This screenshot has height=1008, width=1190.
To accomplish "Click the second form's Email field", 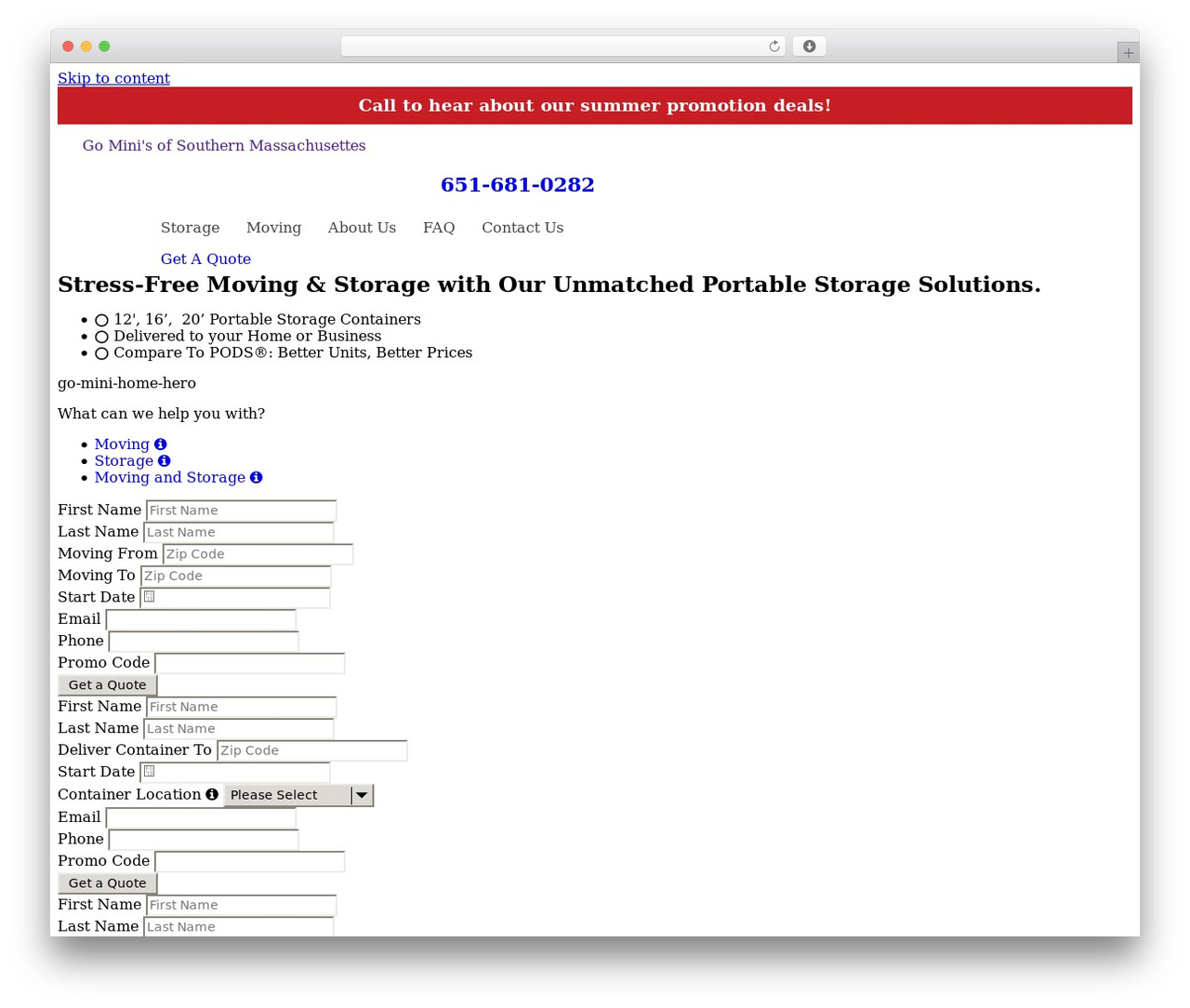I will pyautogui.click(x=201, y=817).
